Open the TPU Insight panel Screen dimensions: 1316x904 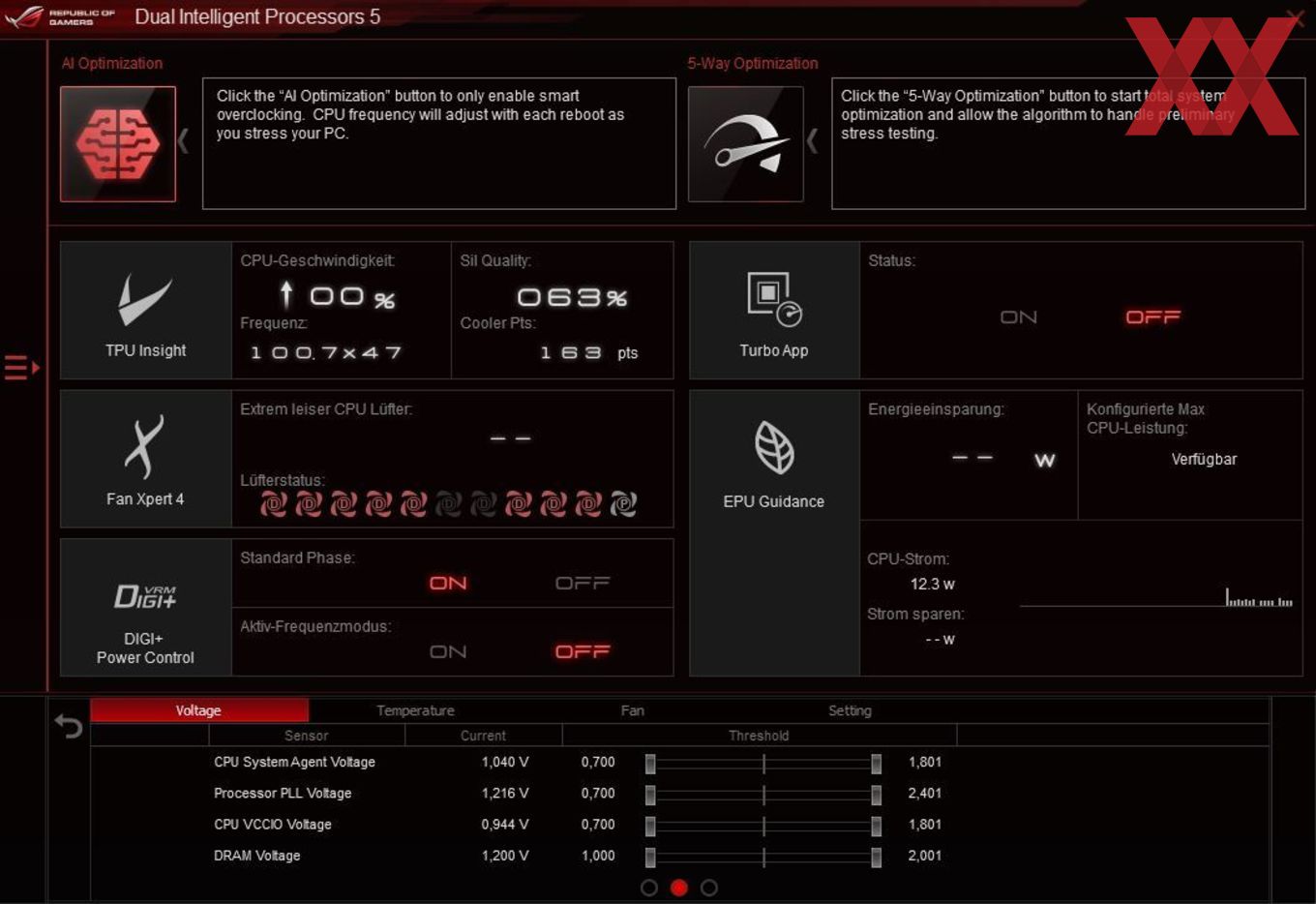click(146, 310)
